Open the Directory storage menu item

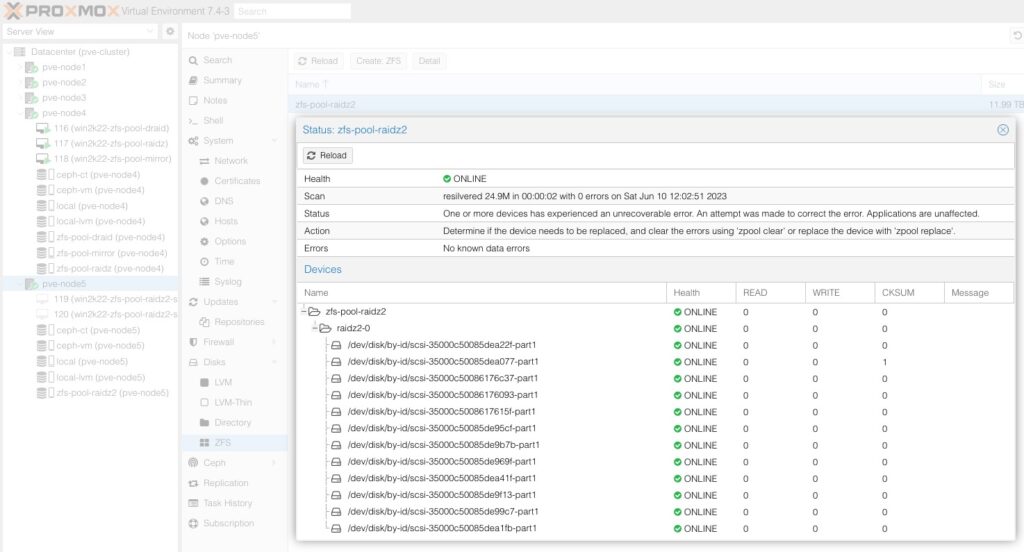pyautogui.click(x=234, y=423)
